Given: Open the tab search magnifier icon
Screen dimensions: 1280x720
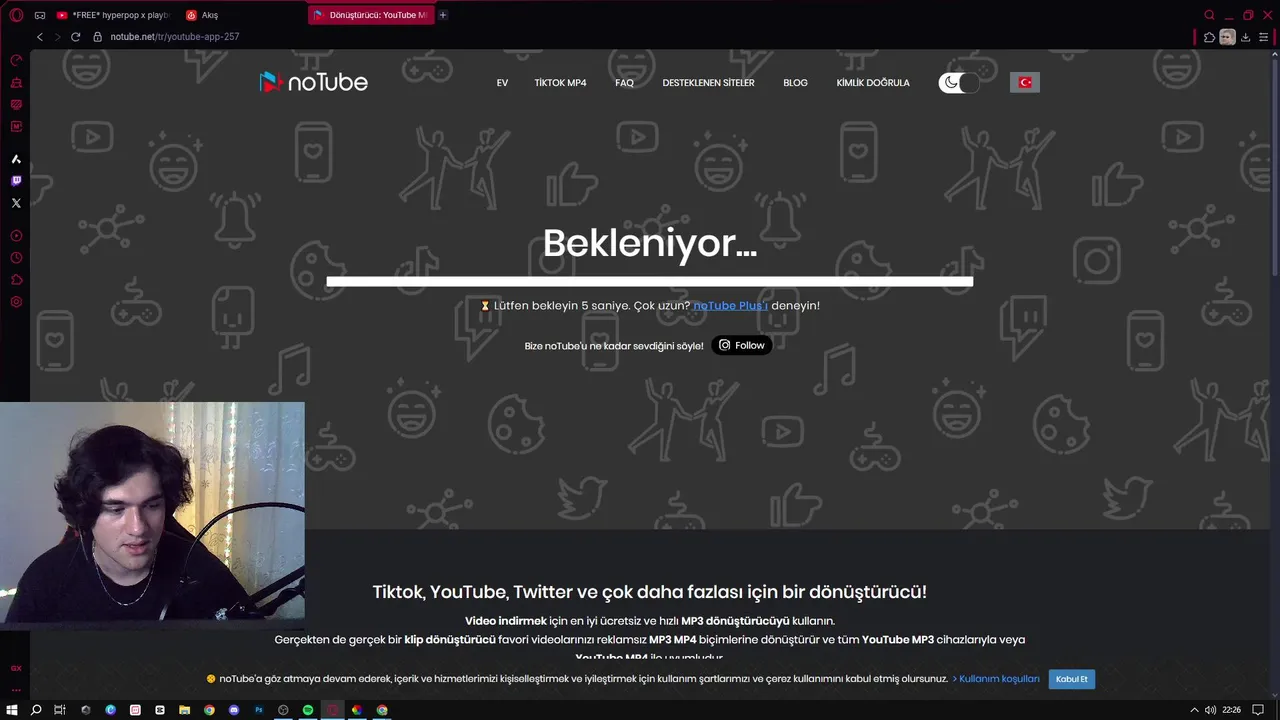Looking at the screenshot, I should click(x=1209, y=15).
